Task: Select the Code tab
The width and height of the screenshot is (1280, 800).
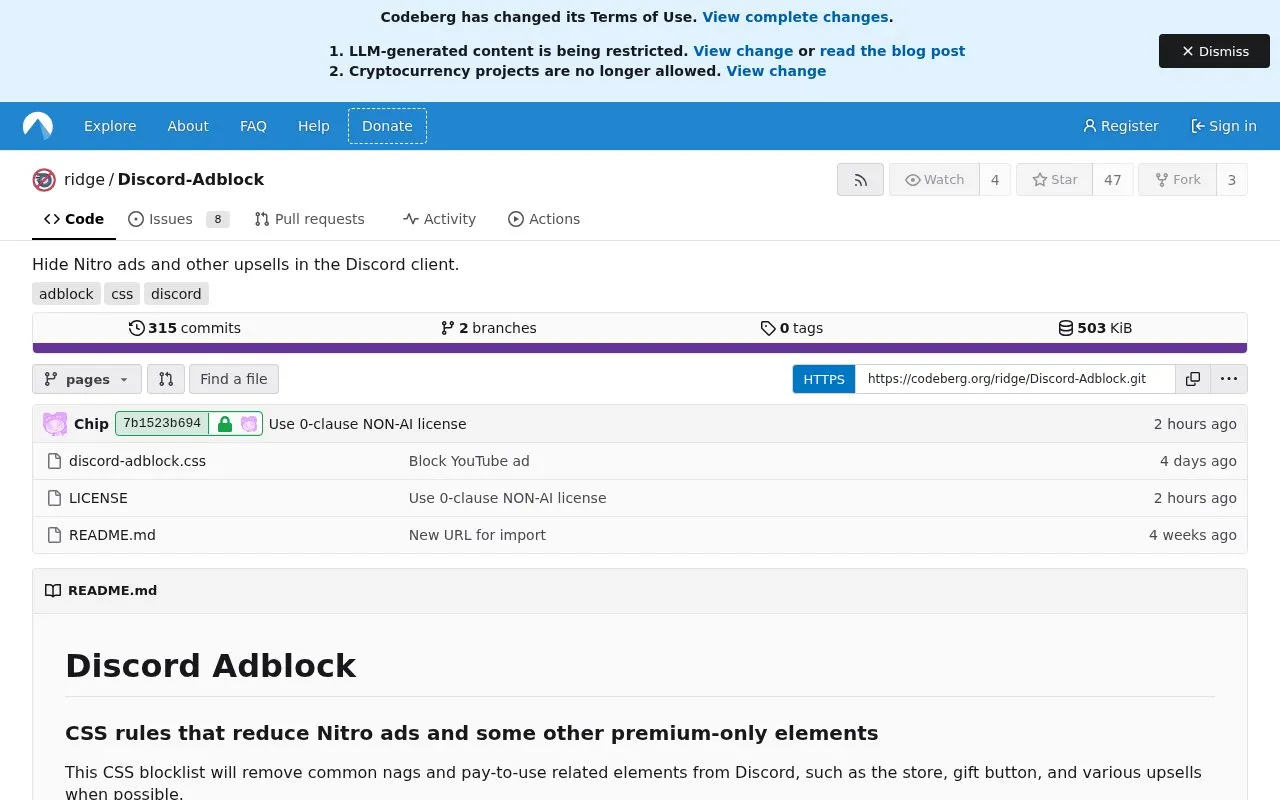Action: pyautogui.click(x=74, y=219)
